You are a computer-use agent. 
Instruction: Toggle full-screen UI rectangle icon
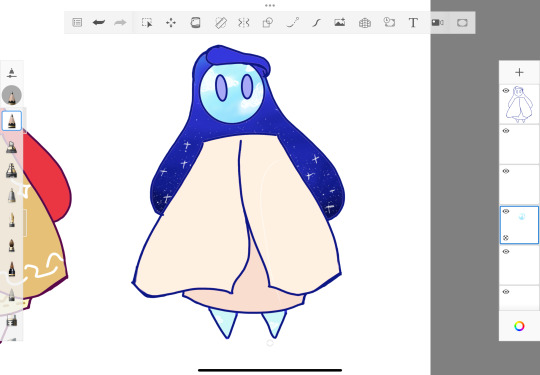[462, 23]
